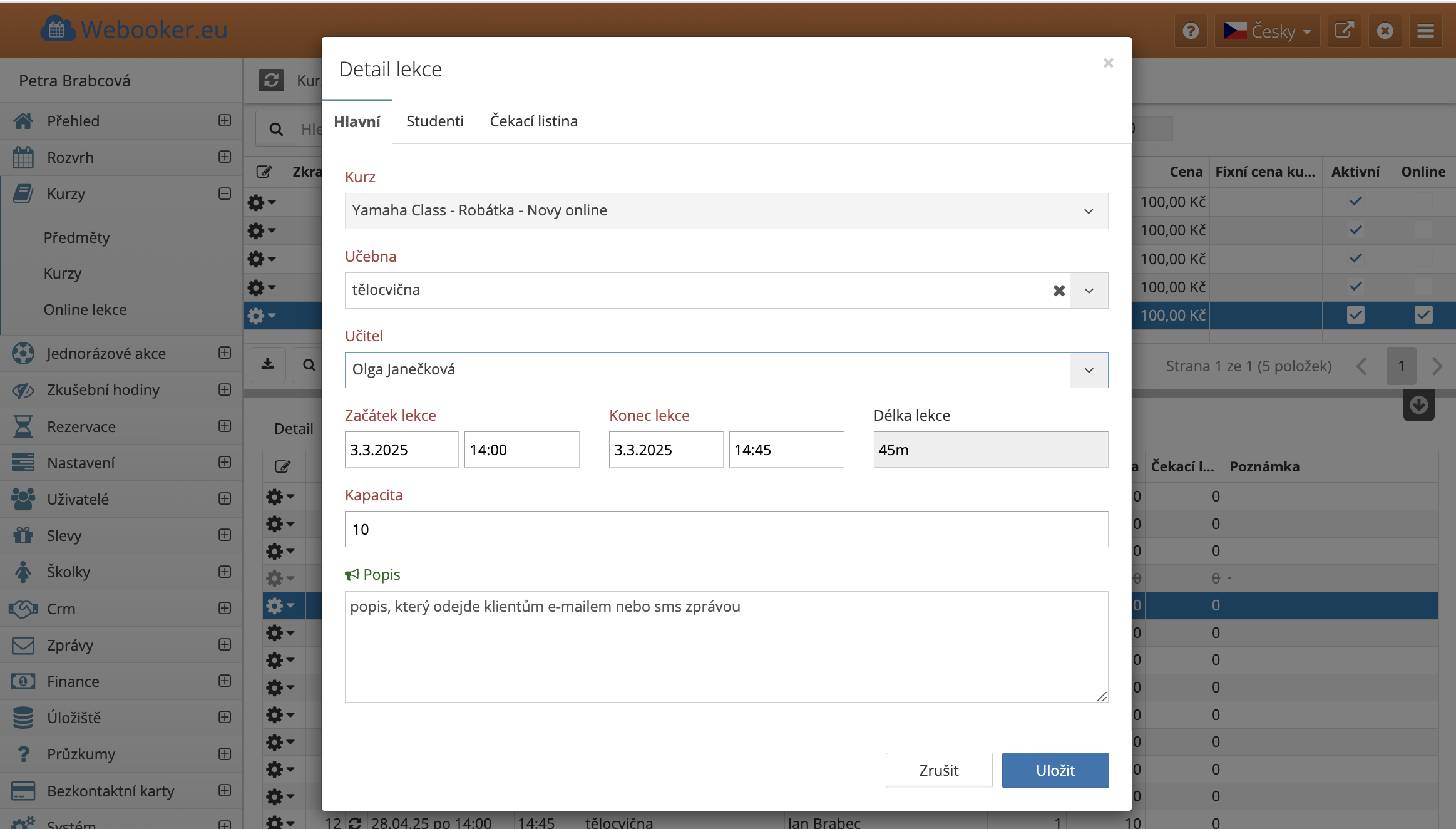Expand the Rozvrh sidebar section
Screen dimensions: 1456x829
point(225,157)
